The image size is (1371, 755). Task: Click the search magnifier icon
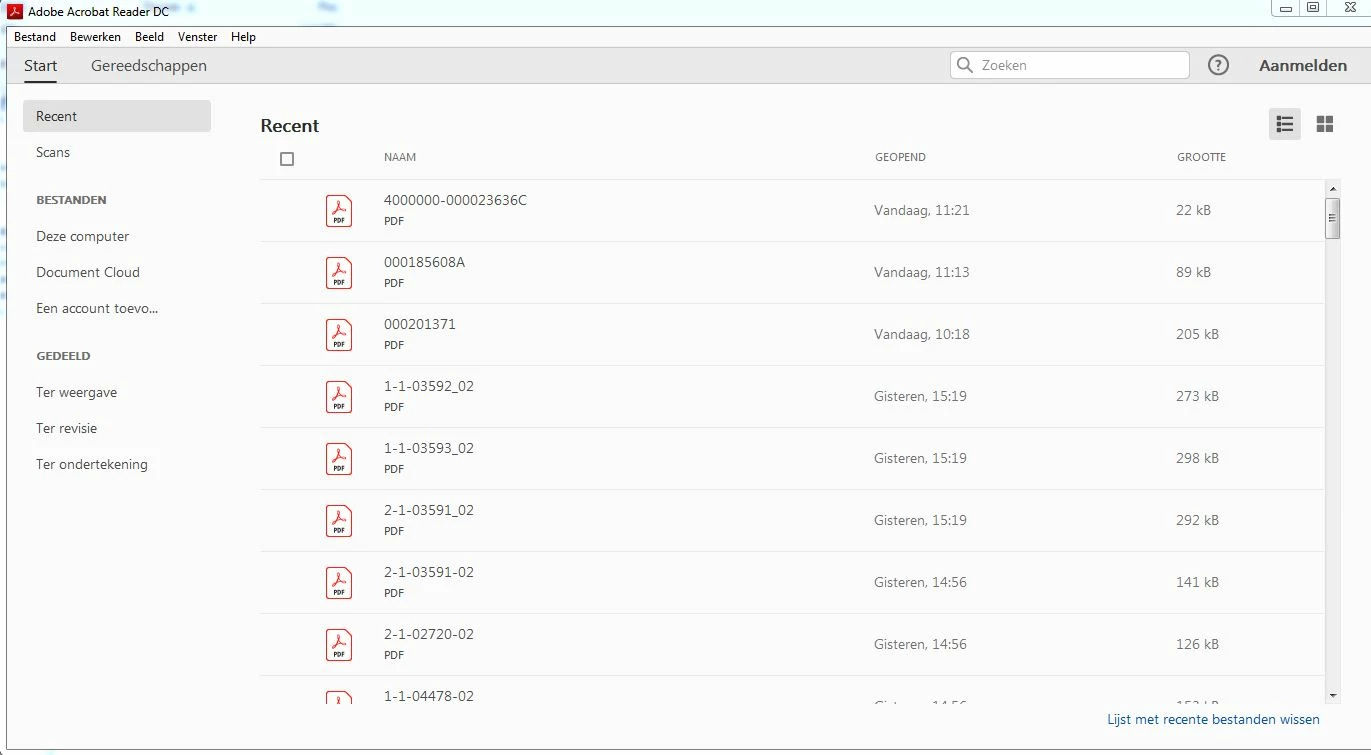point(965,65)
